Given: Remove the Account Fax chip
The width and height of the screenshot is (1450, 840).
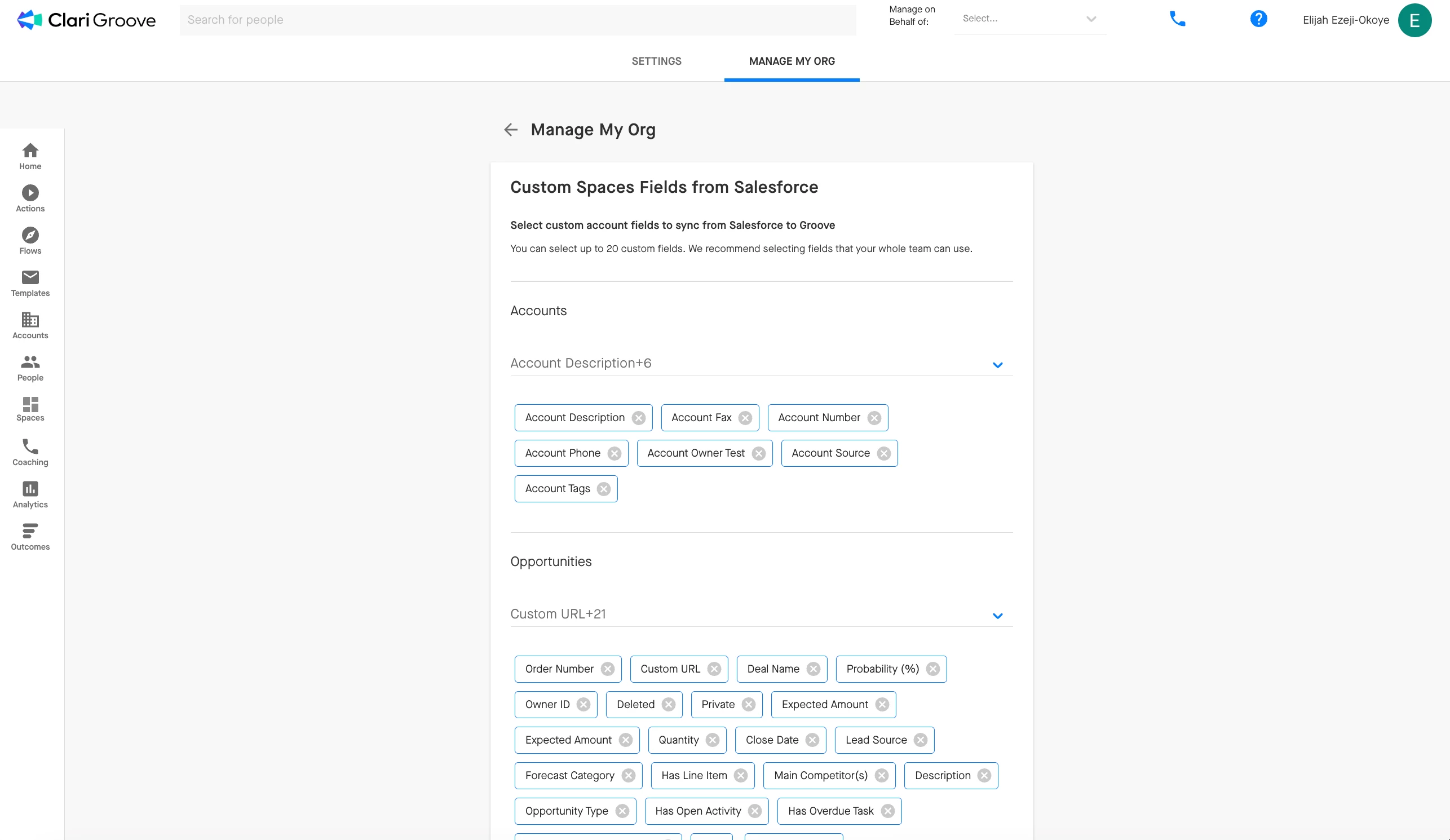Looking at the screenshot, I should tap(745, 418).
